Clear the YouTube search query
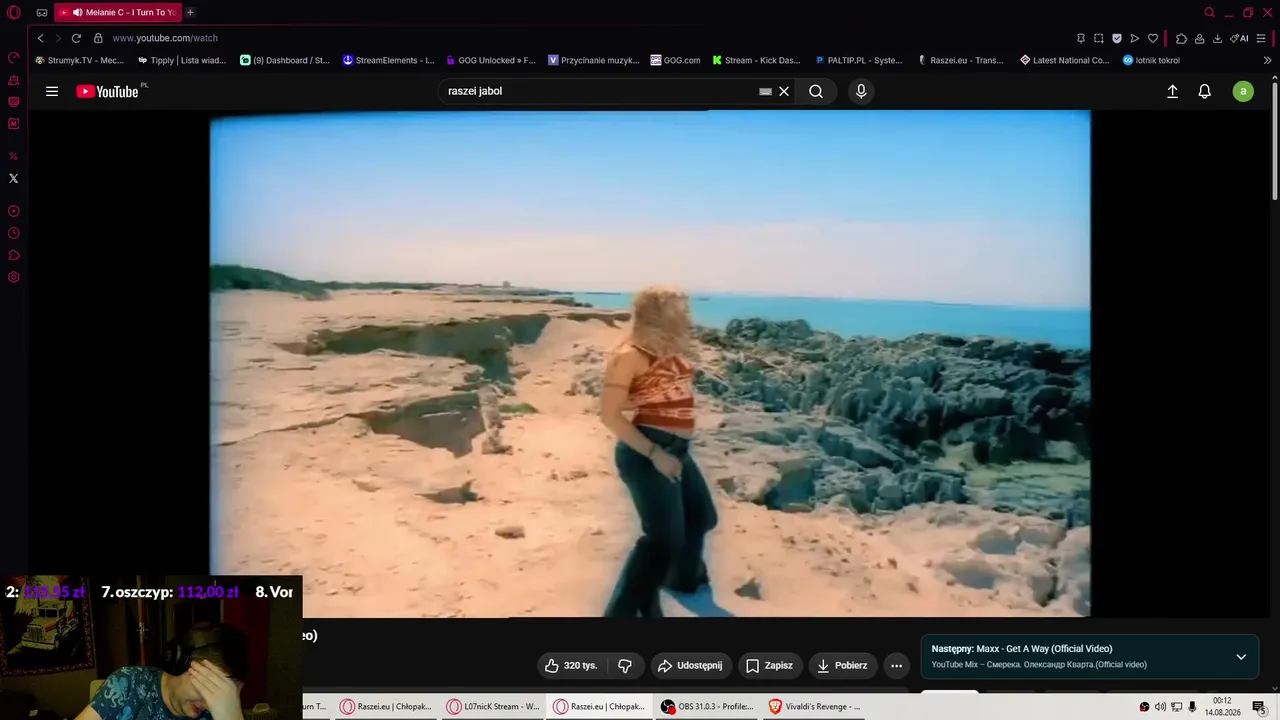1280x720 pixels. pyautogui.click(x=784, y=91)
